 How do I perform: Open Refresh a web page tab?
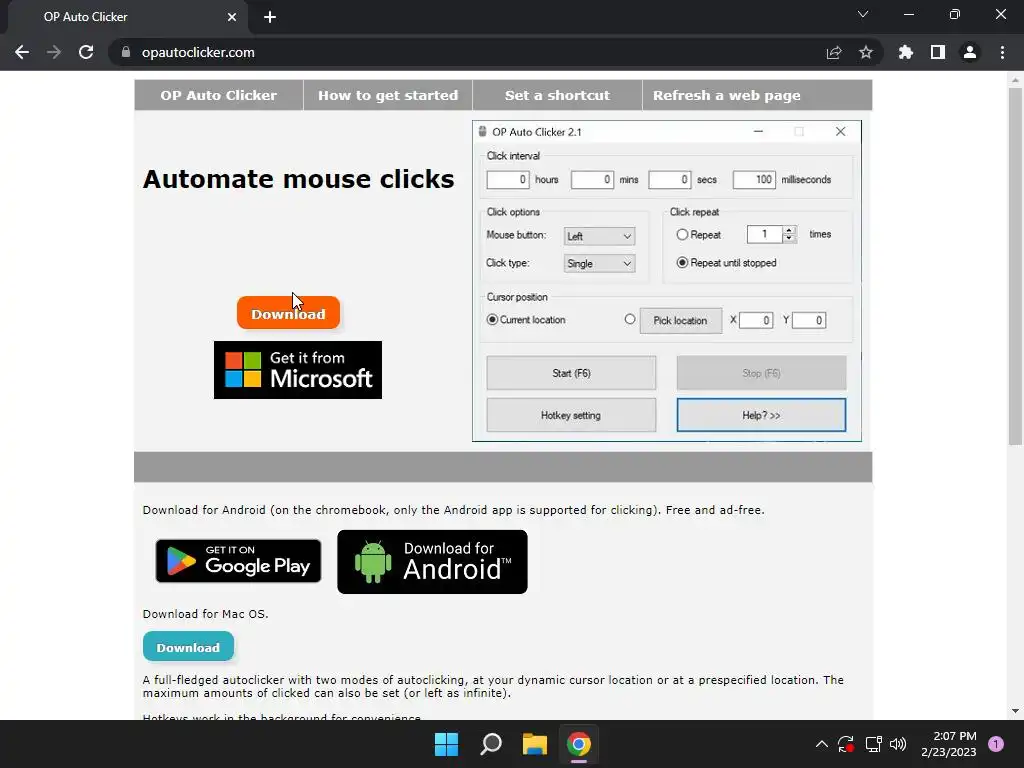[727, 95]
